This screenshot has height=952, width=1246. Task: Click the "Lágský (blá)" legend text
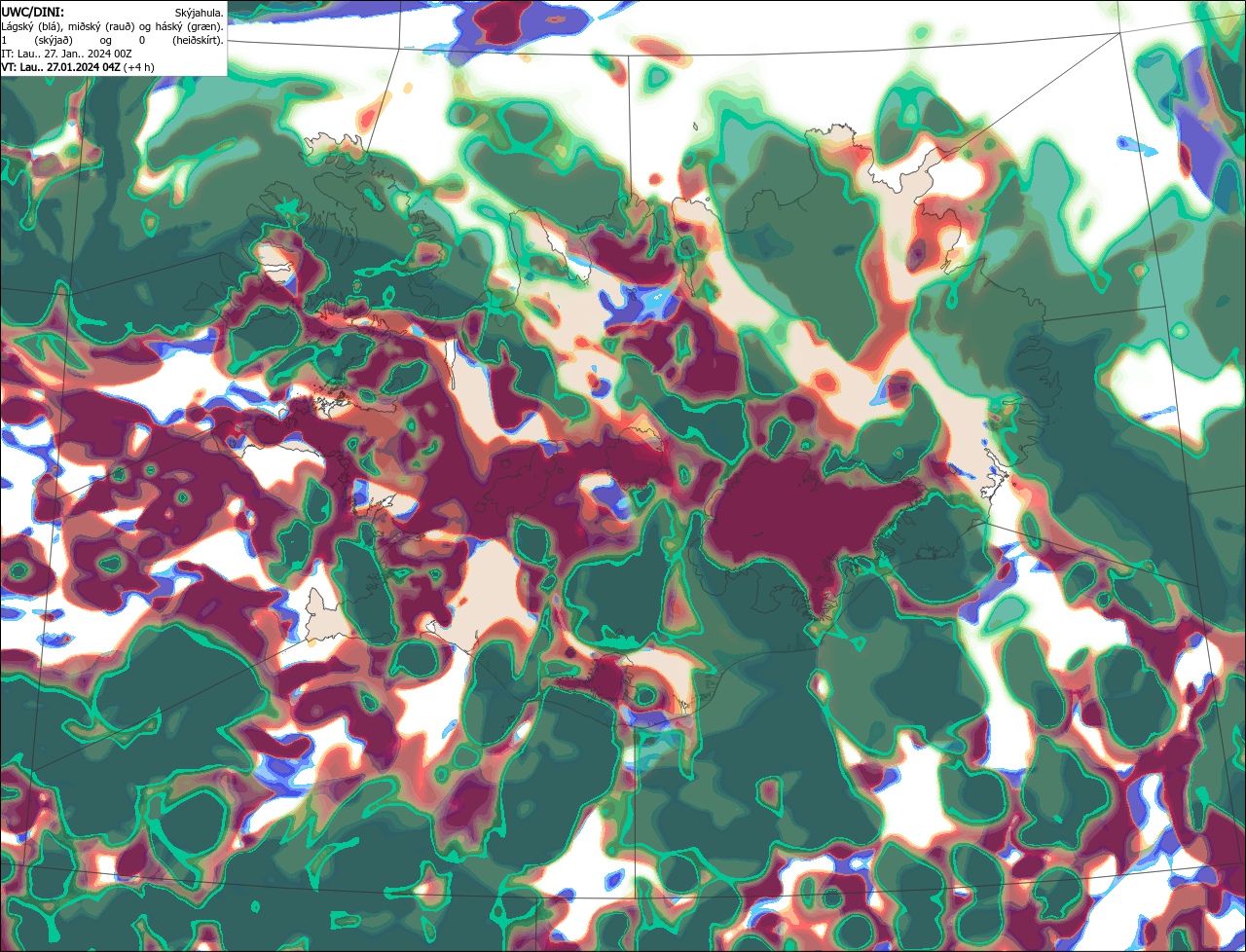click(x=33, y=27)
